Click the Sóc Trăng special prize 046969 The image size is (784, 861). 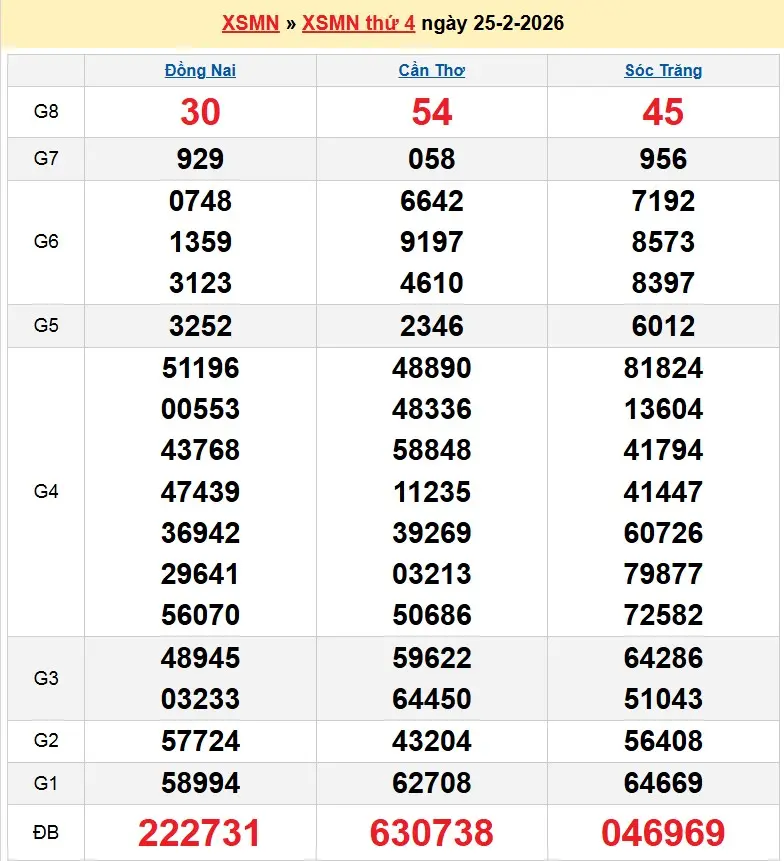tap(663, 832)
